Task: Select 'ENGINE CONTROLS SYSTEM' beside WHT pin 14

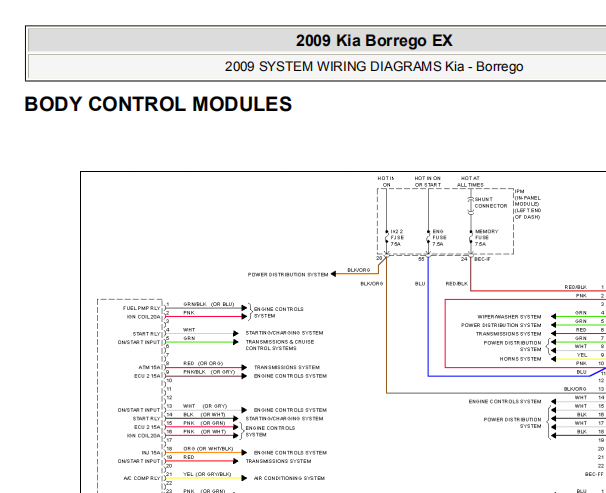Action: tap(505, 402)
